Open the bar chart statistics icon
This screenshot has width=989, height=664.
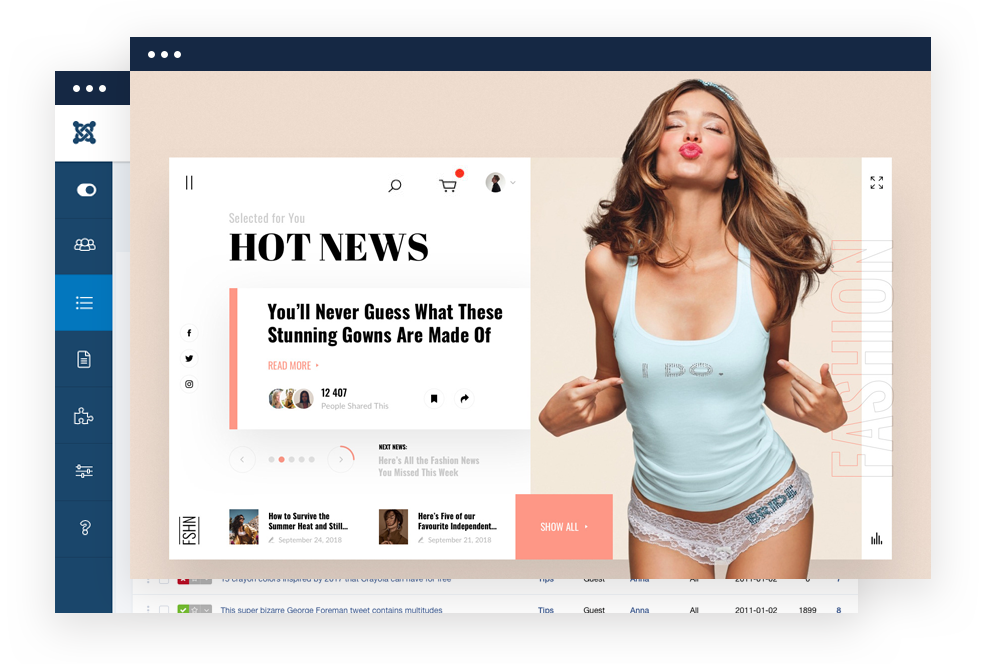877,539
